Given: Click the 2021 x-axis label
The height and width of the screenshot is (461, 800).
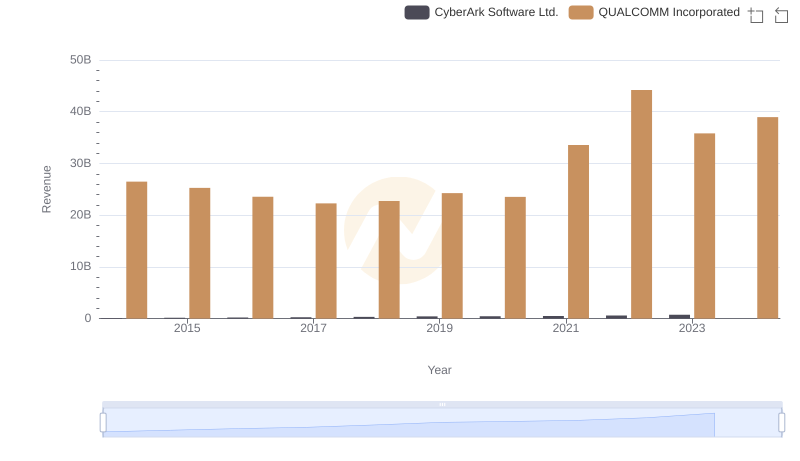Looking at the screenshot, I should (566, 328).
